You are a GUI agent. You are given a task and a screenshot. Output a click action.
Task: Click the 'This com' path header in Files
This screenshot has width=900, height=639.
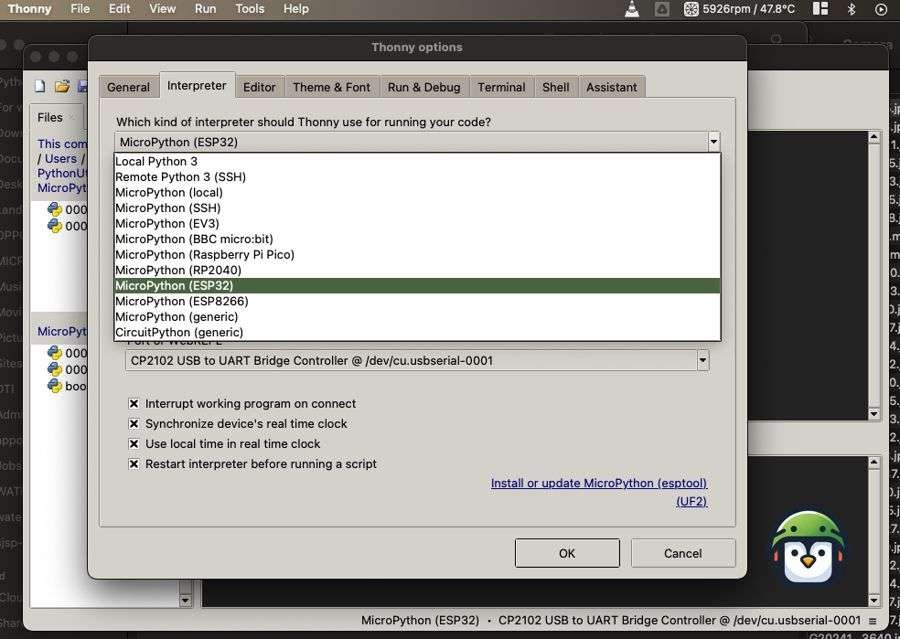[62, 144]
